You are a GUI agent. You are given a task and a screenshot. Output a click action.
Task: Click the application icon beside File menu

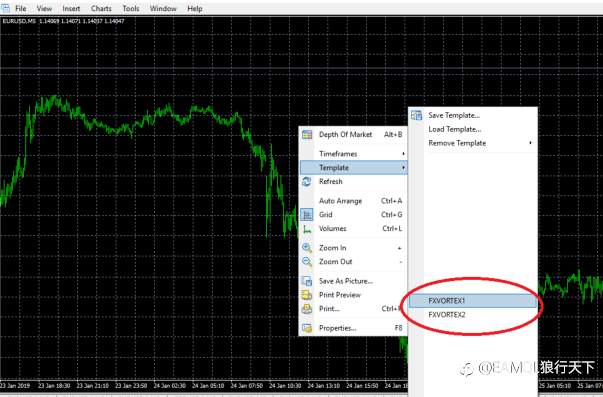point(5,8)
